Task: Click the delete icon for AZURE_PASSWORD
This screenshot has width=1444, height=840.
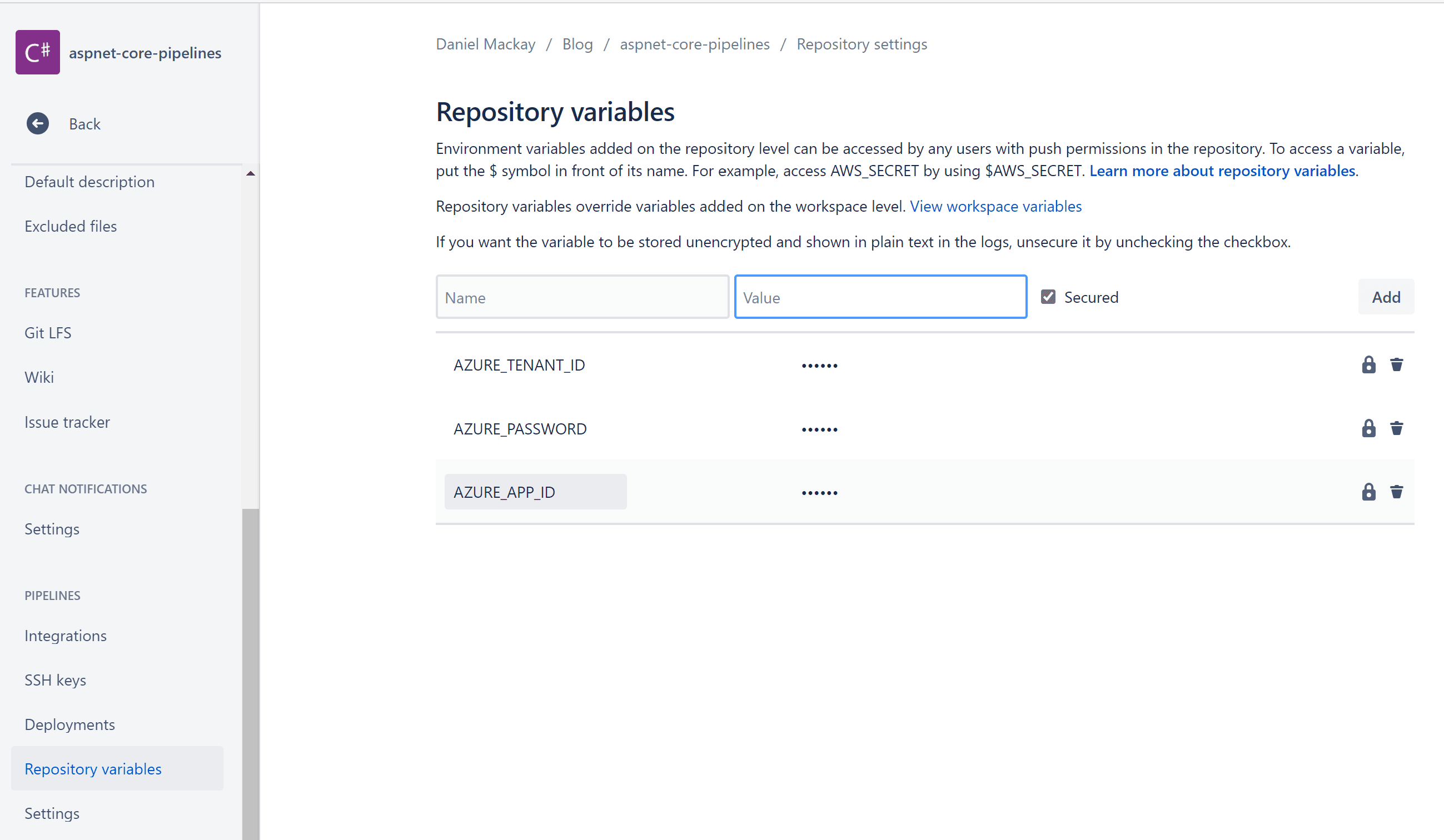Action: [x=1398, y=428]
